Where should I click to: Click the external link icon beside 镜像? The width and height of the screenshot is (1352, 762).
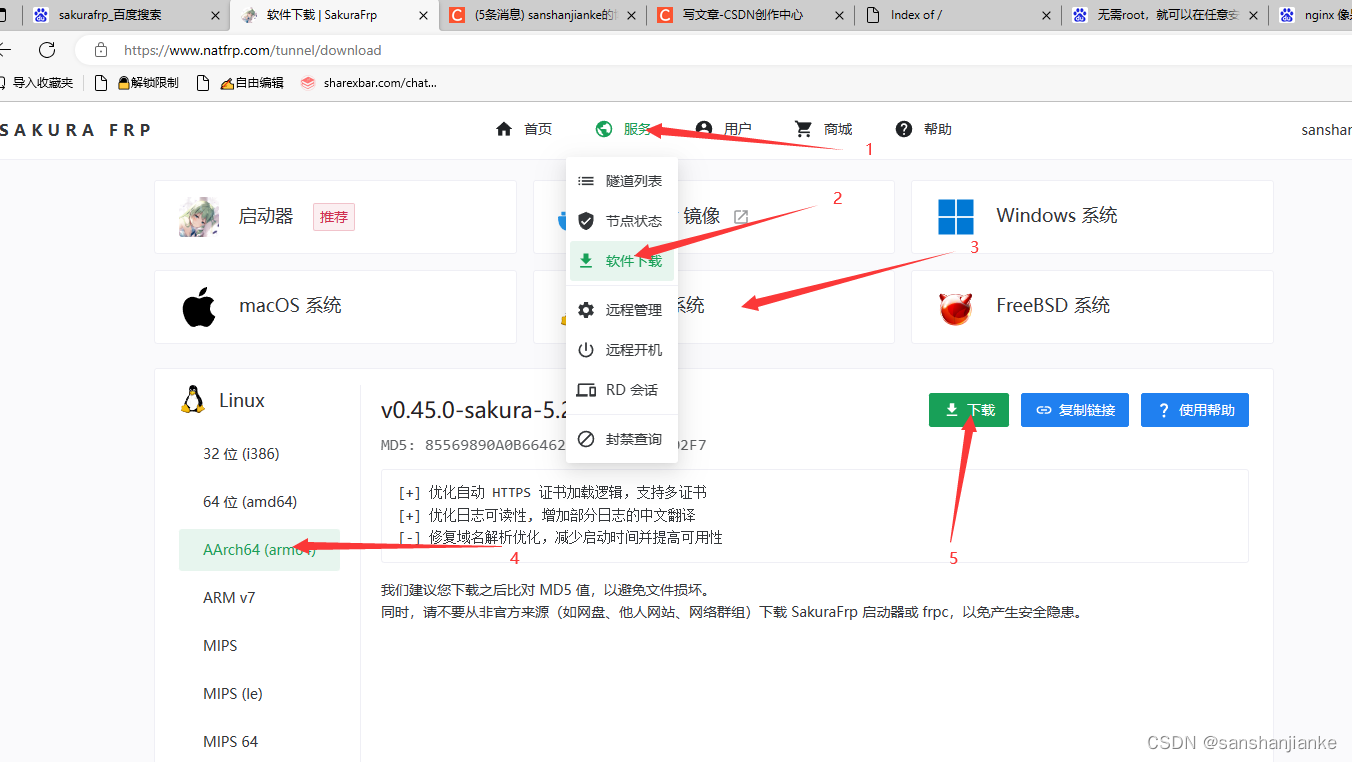point(741,216)
